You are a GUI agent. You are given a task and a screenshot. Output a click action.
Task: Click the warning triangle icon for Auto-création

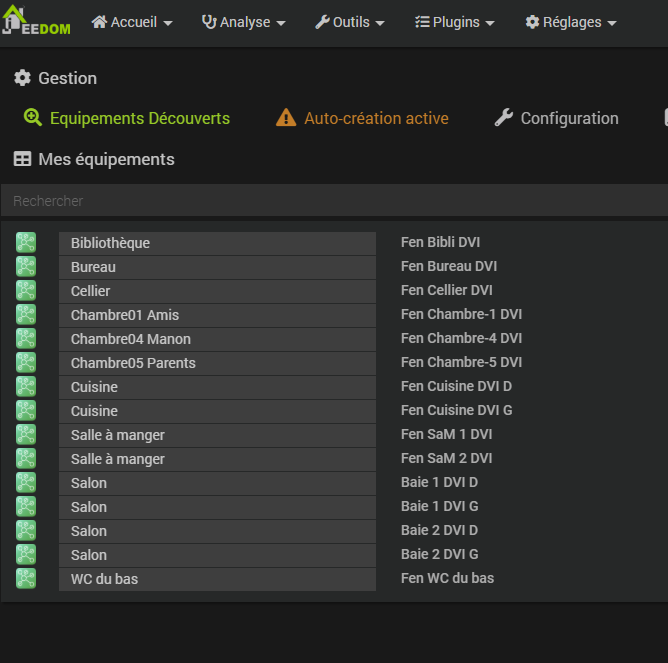[286, 118]
